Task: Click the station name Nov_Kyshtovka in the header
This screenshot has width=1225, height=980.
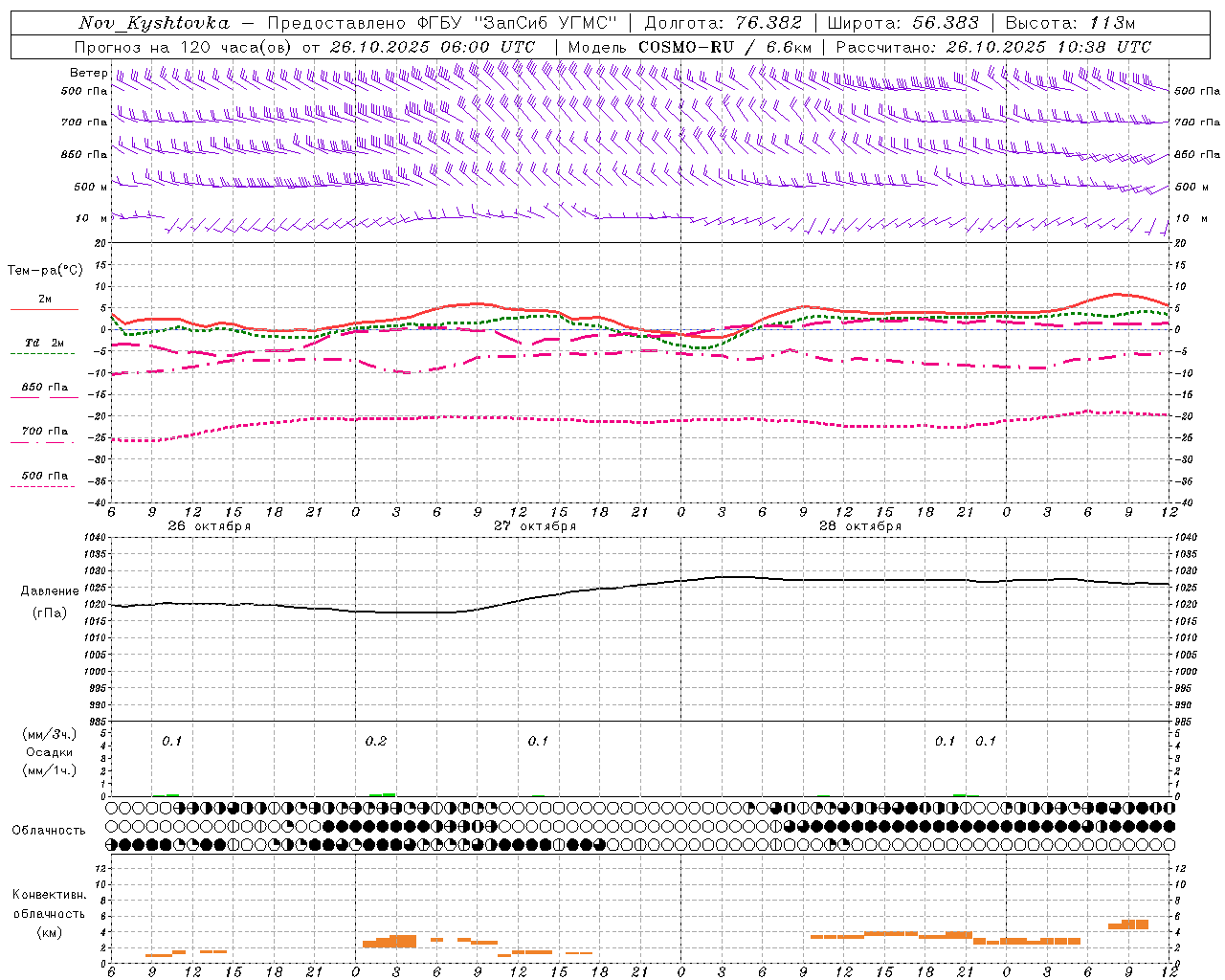Action: (x=154, y=23)
